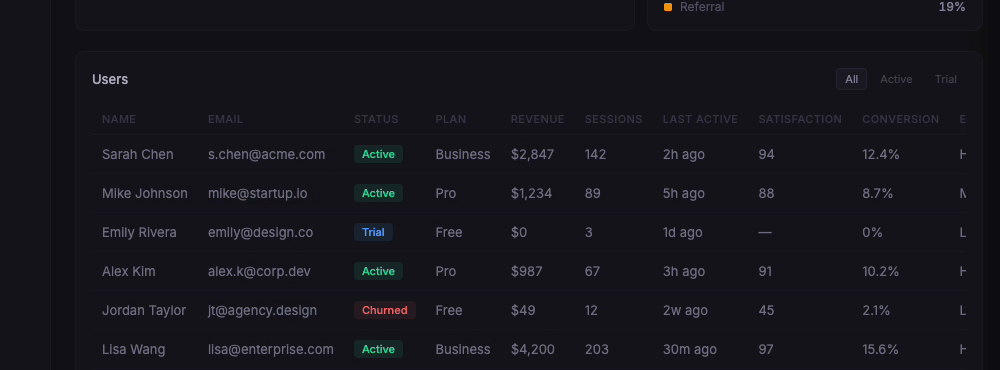Click email mike@startup.io

pos(258,193)
